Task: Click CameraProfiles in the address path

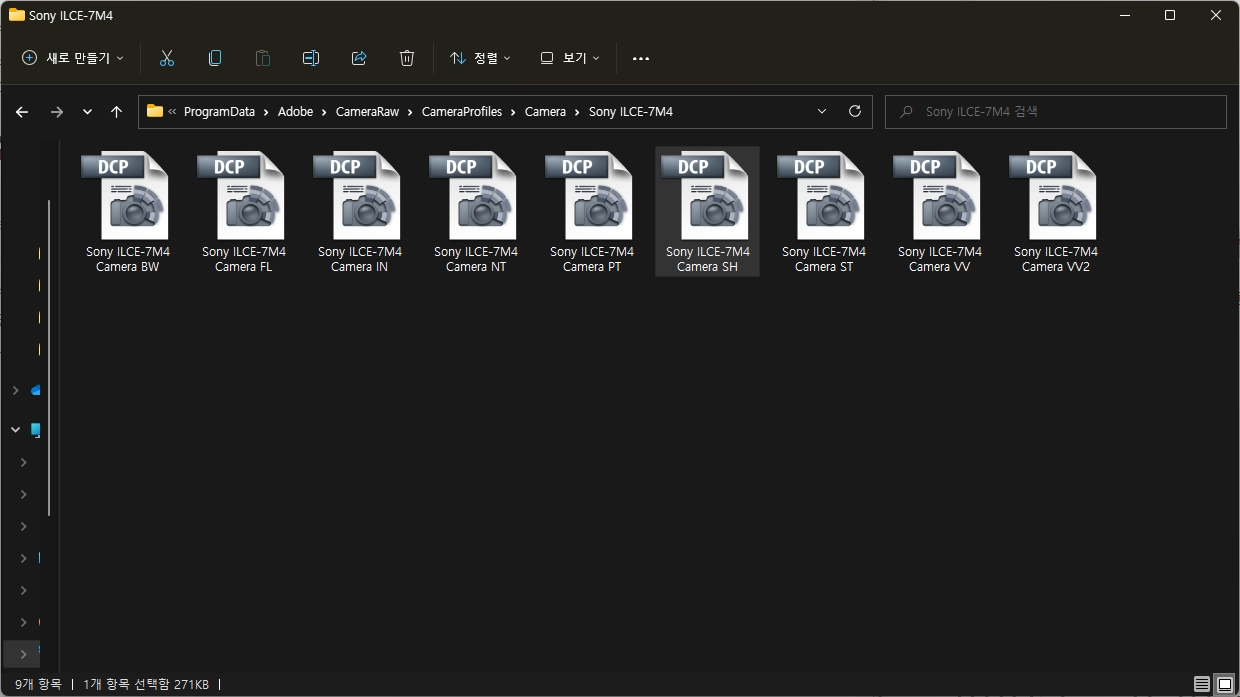Action: click(x=462, y=112)
